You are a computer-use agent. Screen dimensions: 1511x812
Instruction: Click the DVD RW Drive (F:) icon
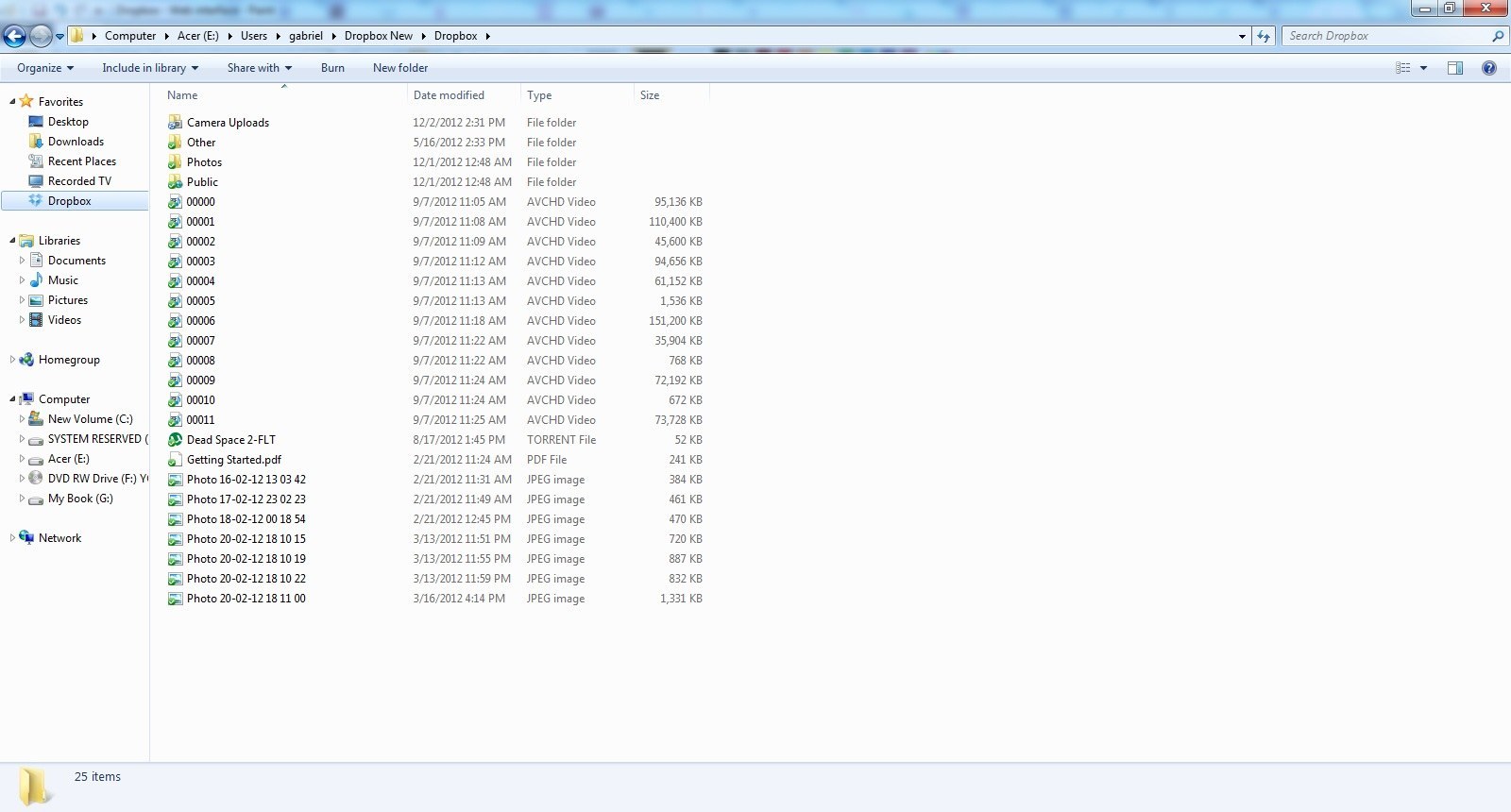[36, 479]
